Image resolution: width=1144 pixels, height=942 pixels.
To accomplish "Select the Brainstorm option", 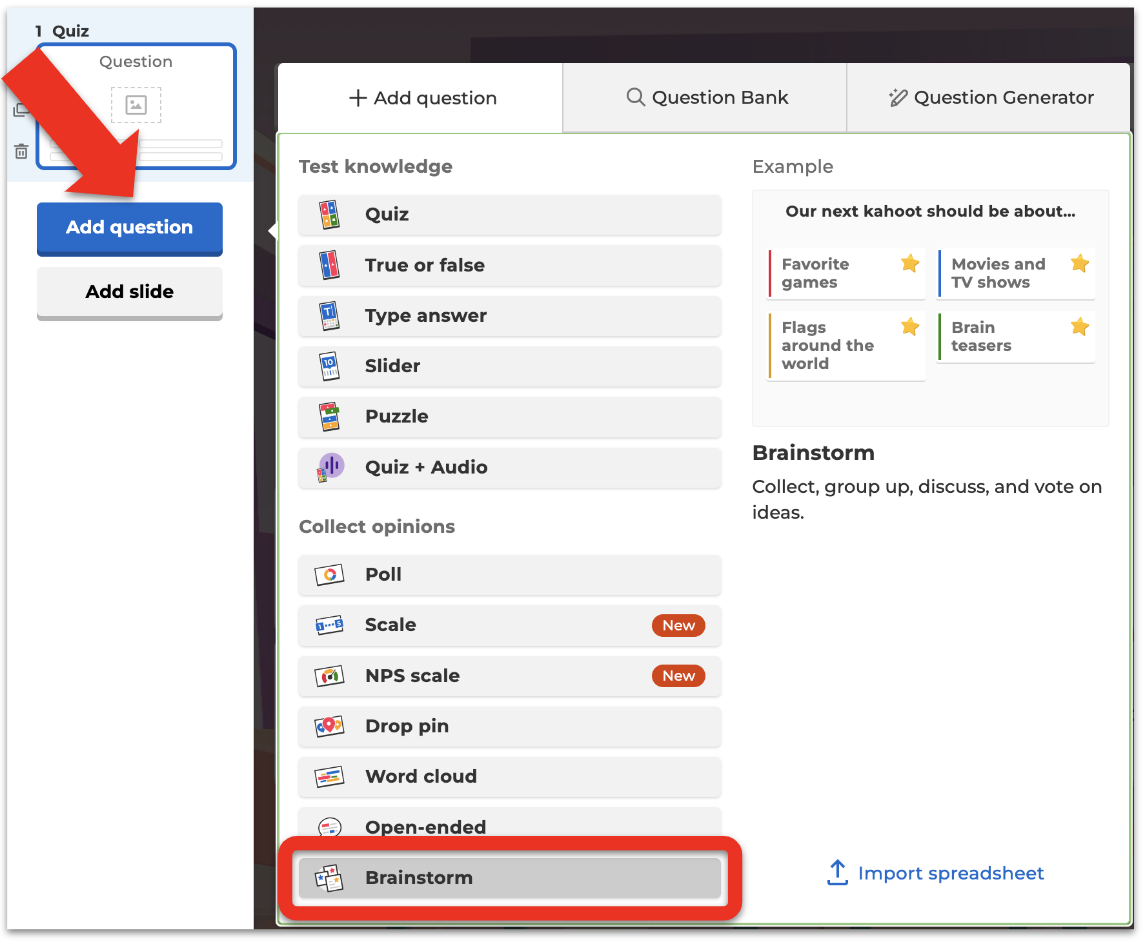I will 510,878.
